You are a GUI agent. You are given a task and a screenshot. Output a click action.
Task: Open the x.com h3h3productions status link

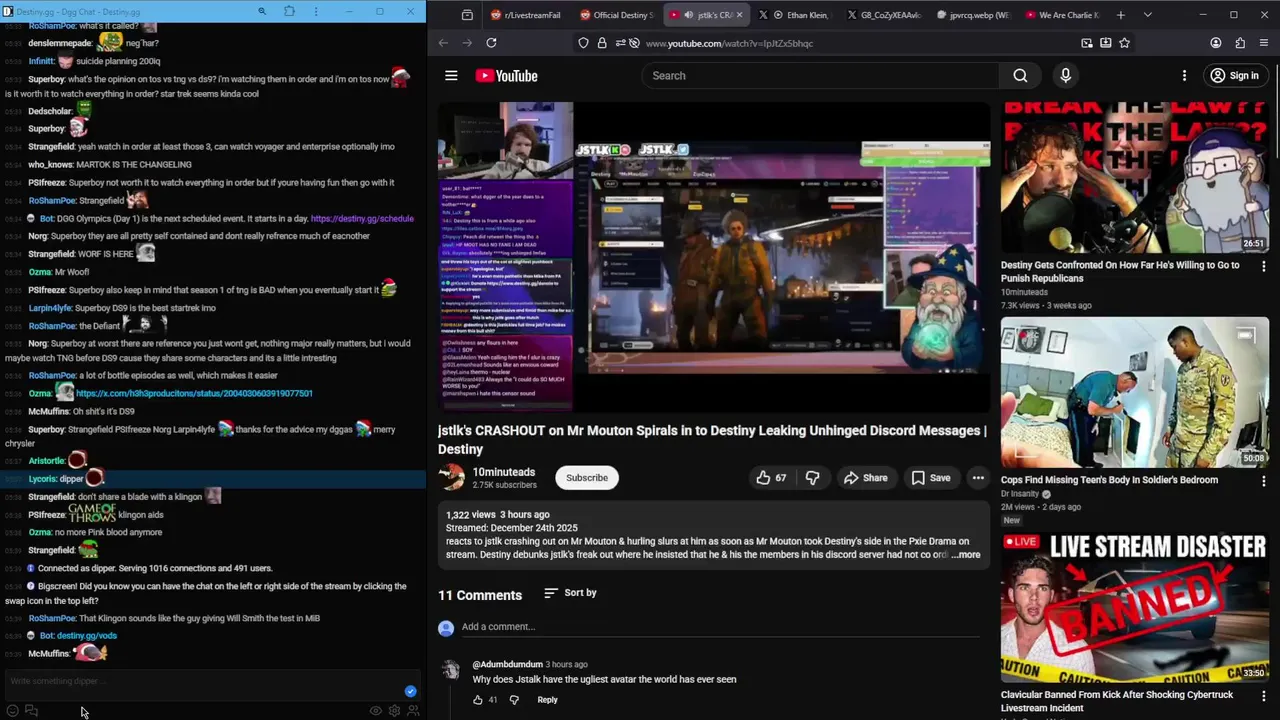(x=194, y=393)
